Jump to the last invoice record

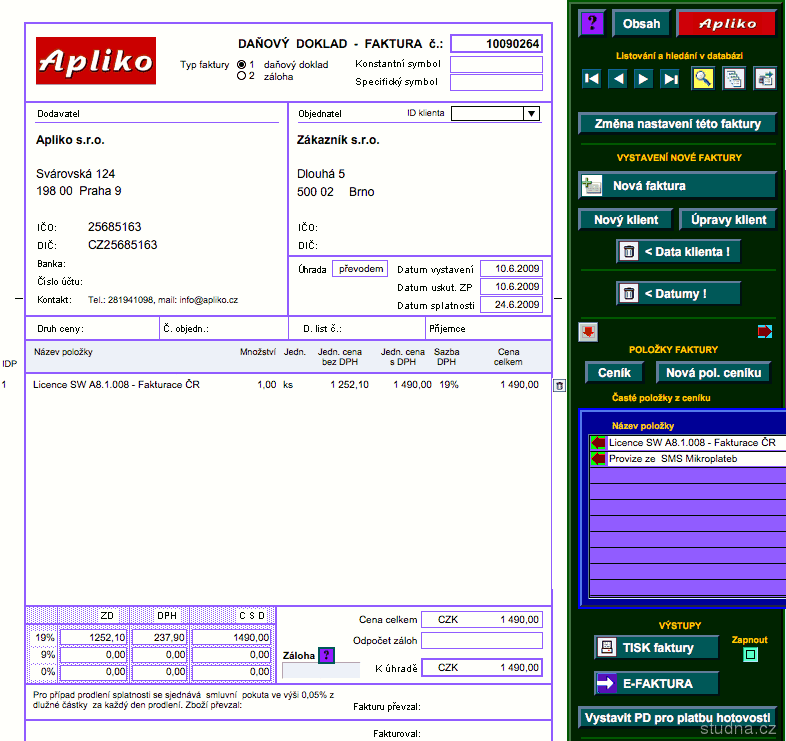click(x=670, y=79)
